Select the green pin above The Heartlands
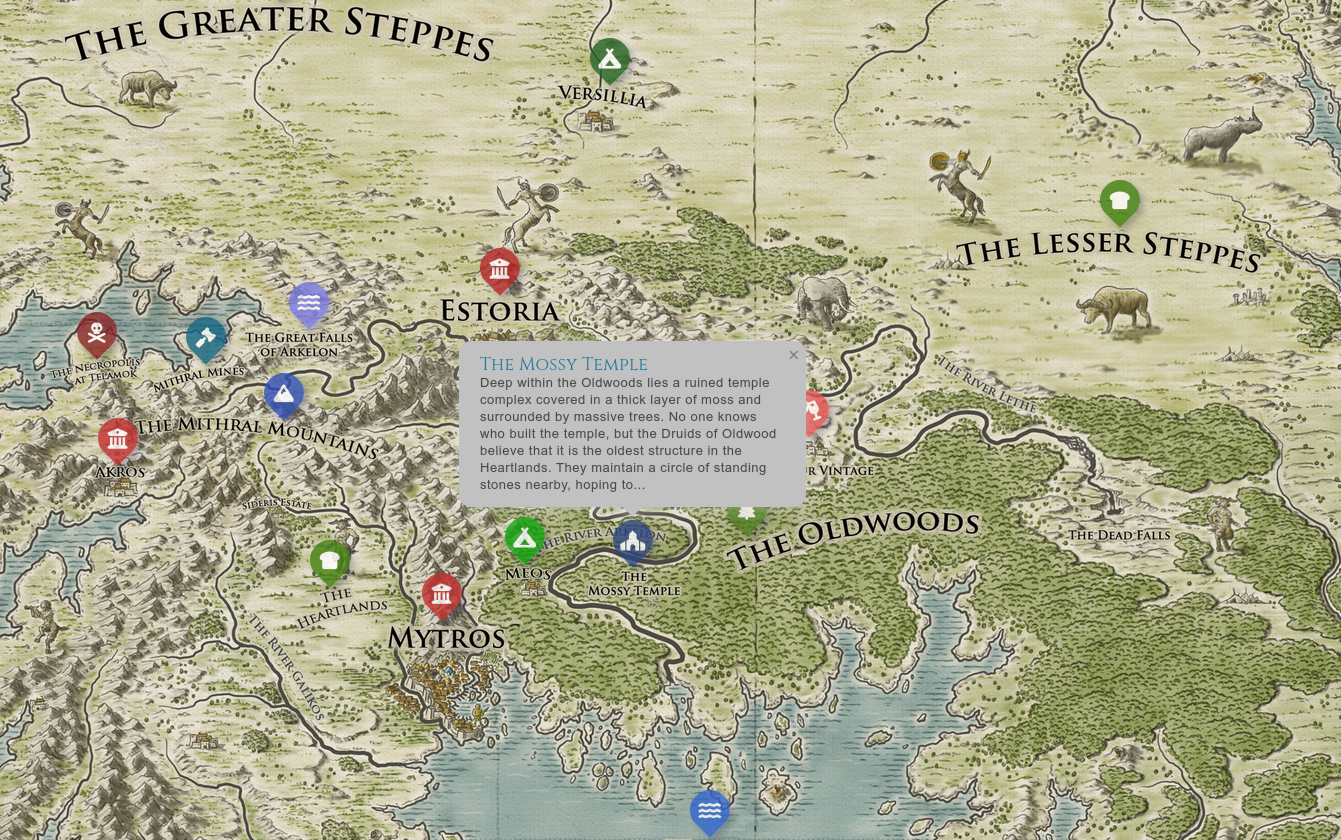This screenshot has height=840, width=1341. pyautogui.click(x=330, y=561)
